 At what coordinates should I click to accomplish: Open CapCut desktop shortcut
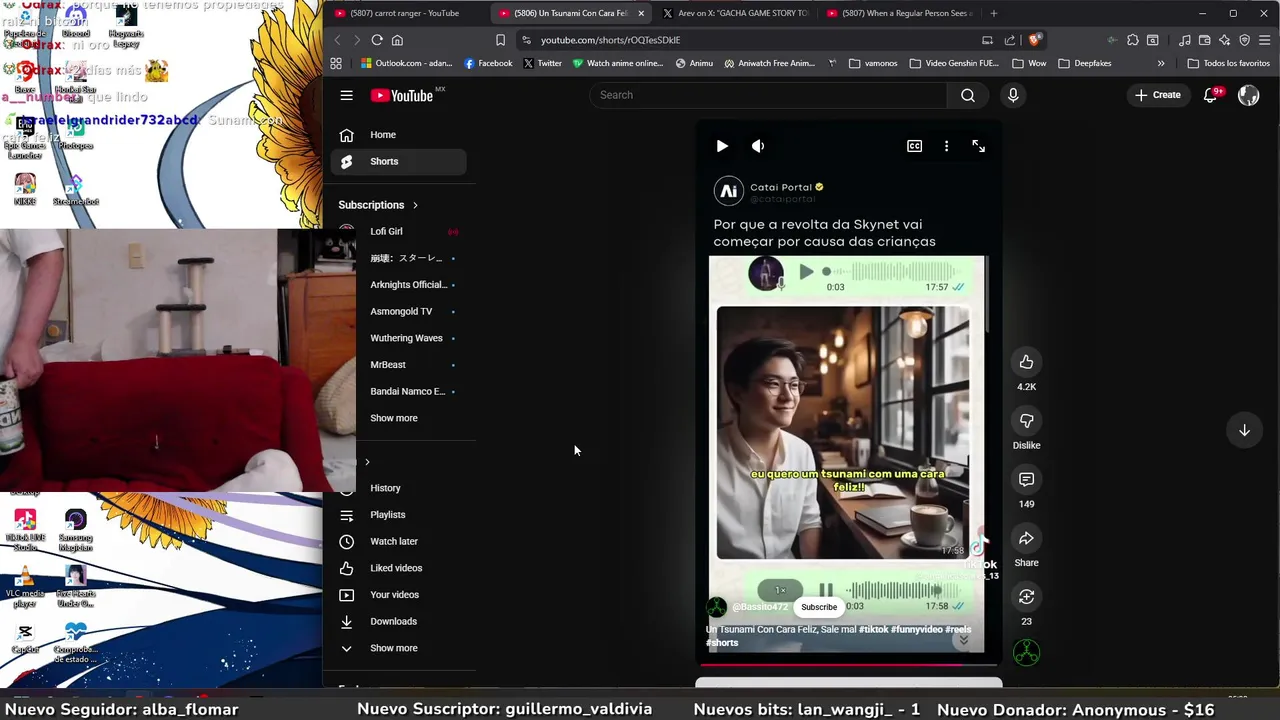coord(25,639)
